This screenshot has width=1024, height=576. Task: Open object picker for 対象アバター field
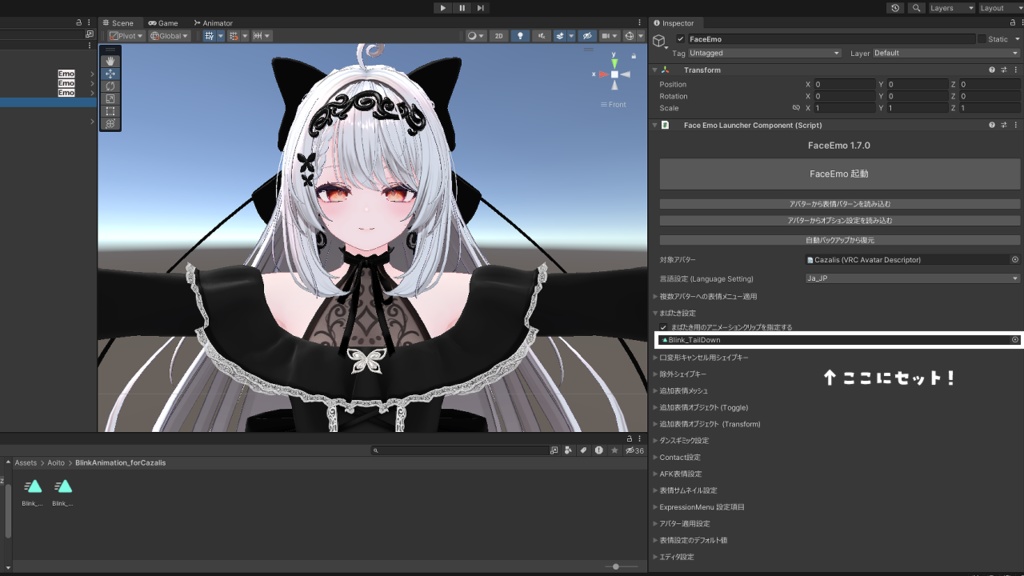coord(1015,259)
